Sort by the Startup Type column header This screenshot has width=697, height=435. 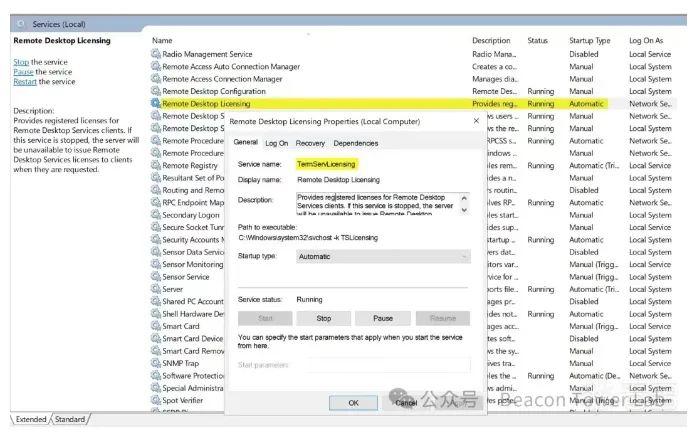tap(590, 40)
